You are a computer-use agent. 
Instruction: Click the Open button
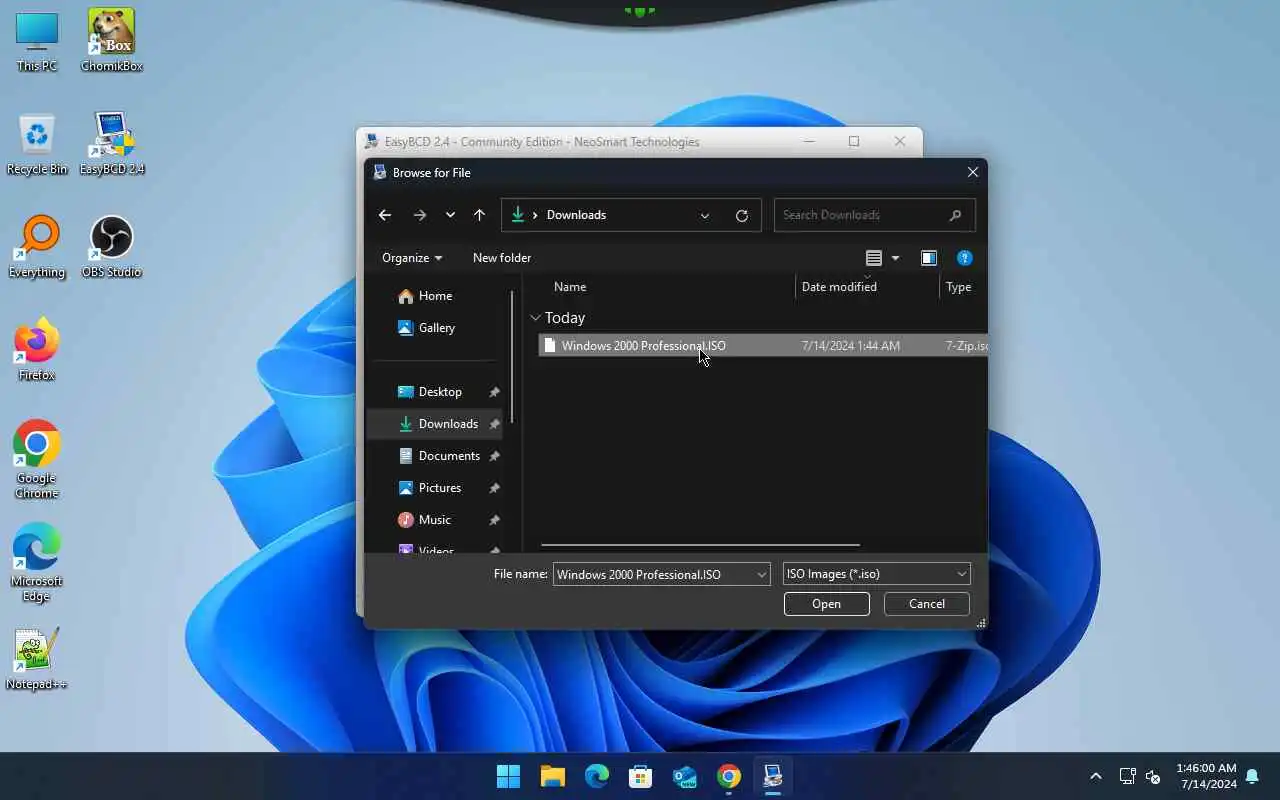pyautogui.click(x=826, y=604)
